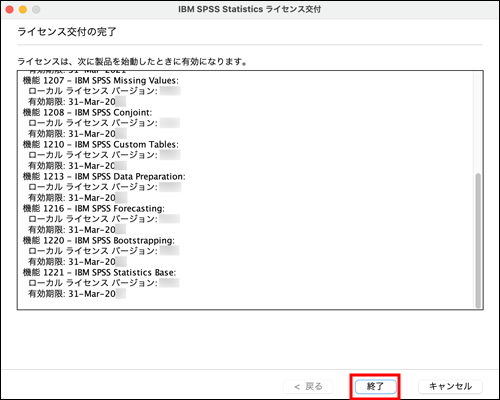Select the IBM SPSS Data Preparation line

point(104,177)
